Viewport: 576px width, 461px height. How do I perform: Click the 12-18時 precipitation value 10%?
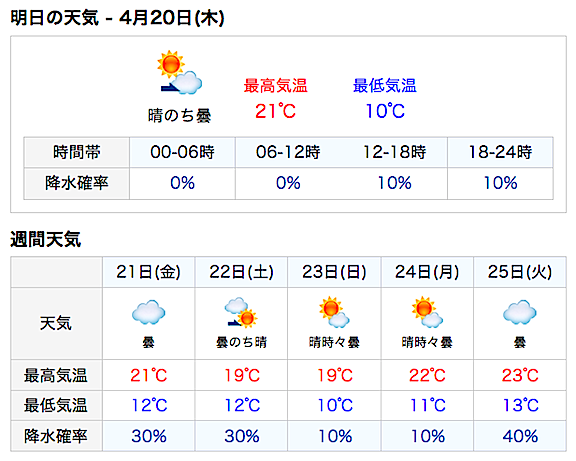click(x=395, y=183)
